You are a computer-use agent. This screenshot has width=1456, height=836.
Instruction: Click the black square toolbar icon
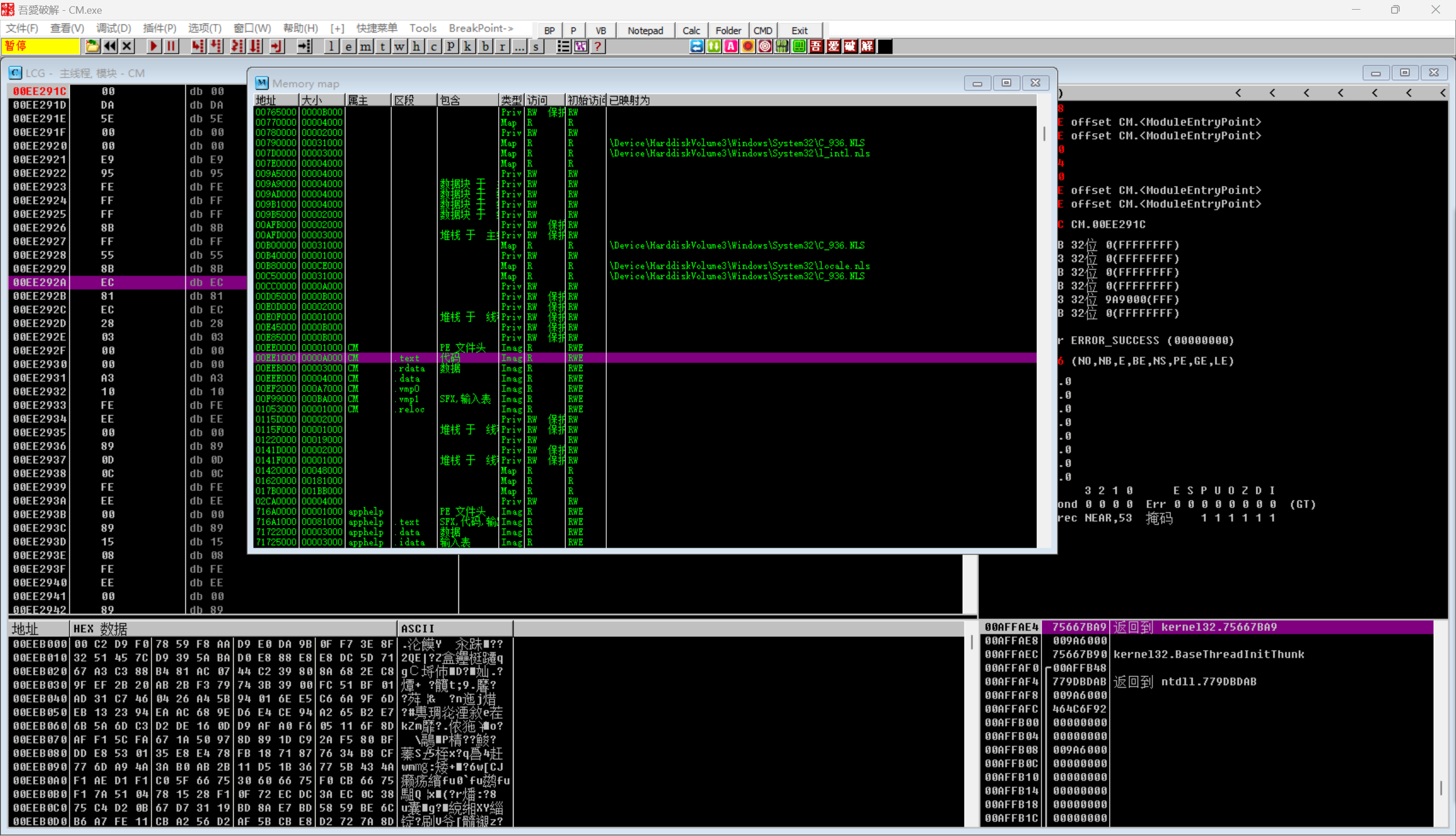coord(885,47)
